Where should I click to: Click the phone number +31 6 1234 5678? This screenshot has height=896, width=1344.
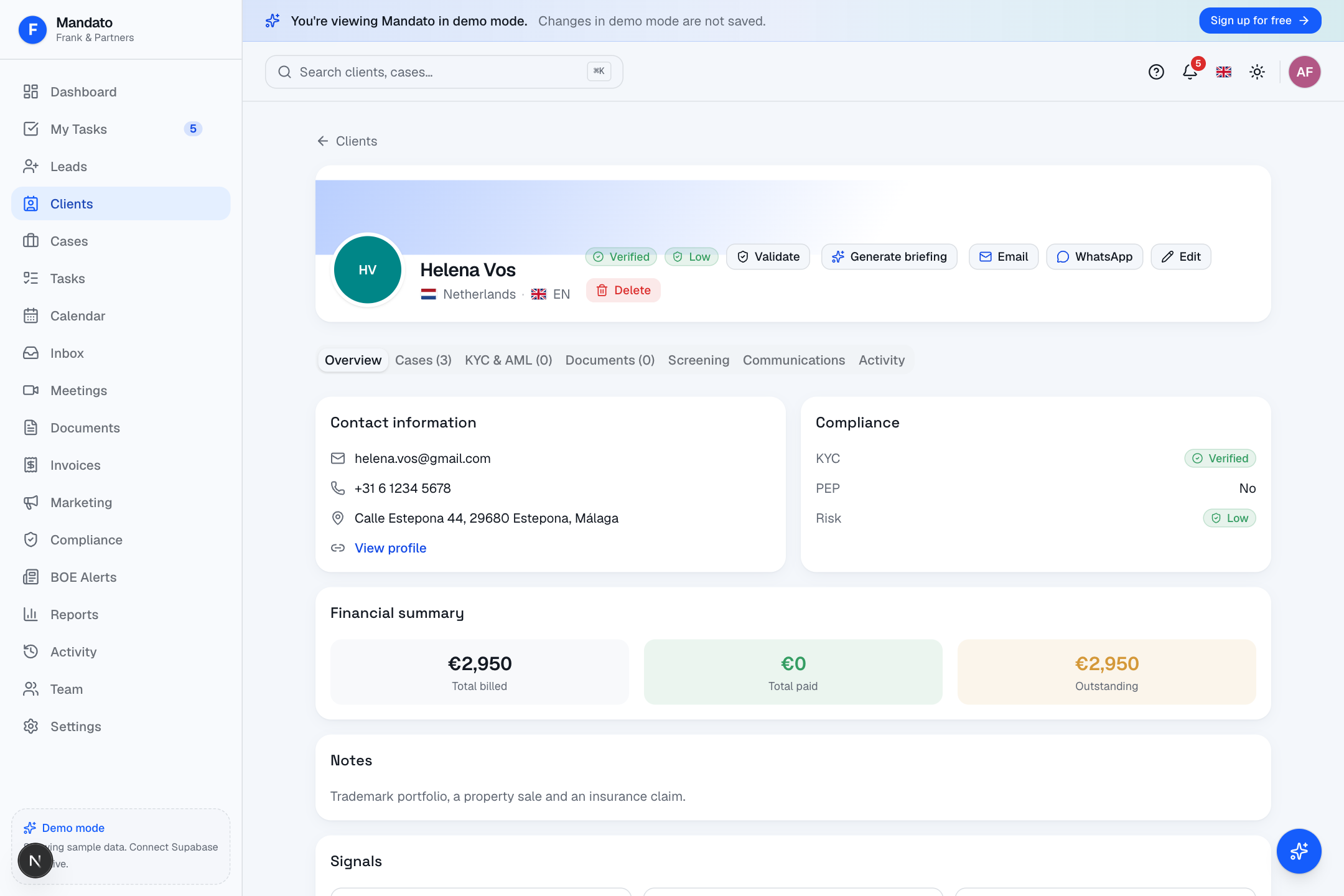pyautogui.click(x=403, y=488)
